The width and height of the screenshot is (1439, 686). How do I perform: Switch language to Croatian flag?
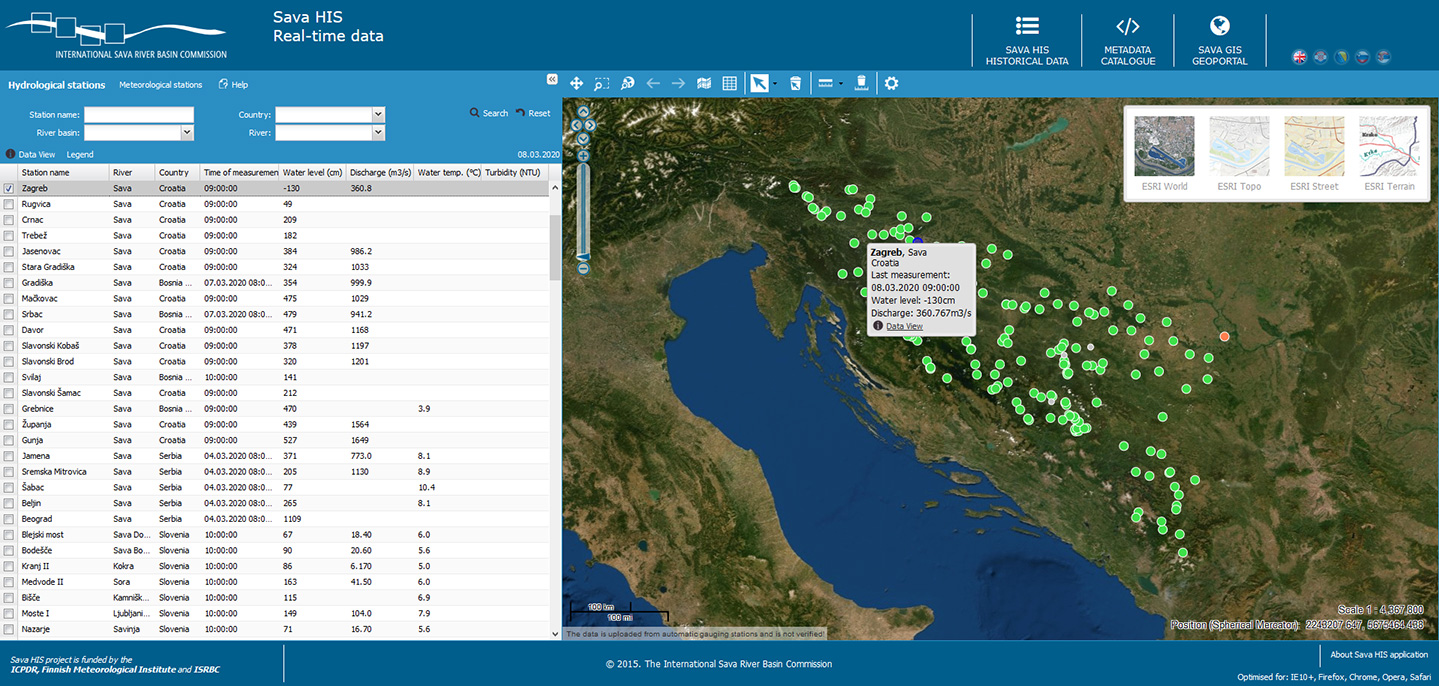(x=1320, y=57)
